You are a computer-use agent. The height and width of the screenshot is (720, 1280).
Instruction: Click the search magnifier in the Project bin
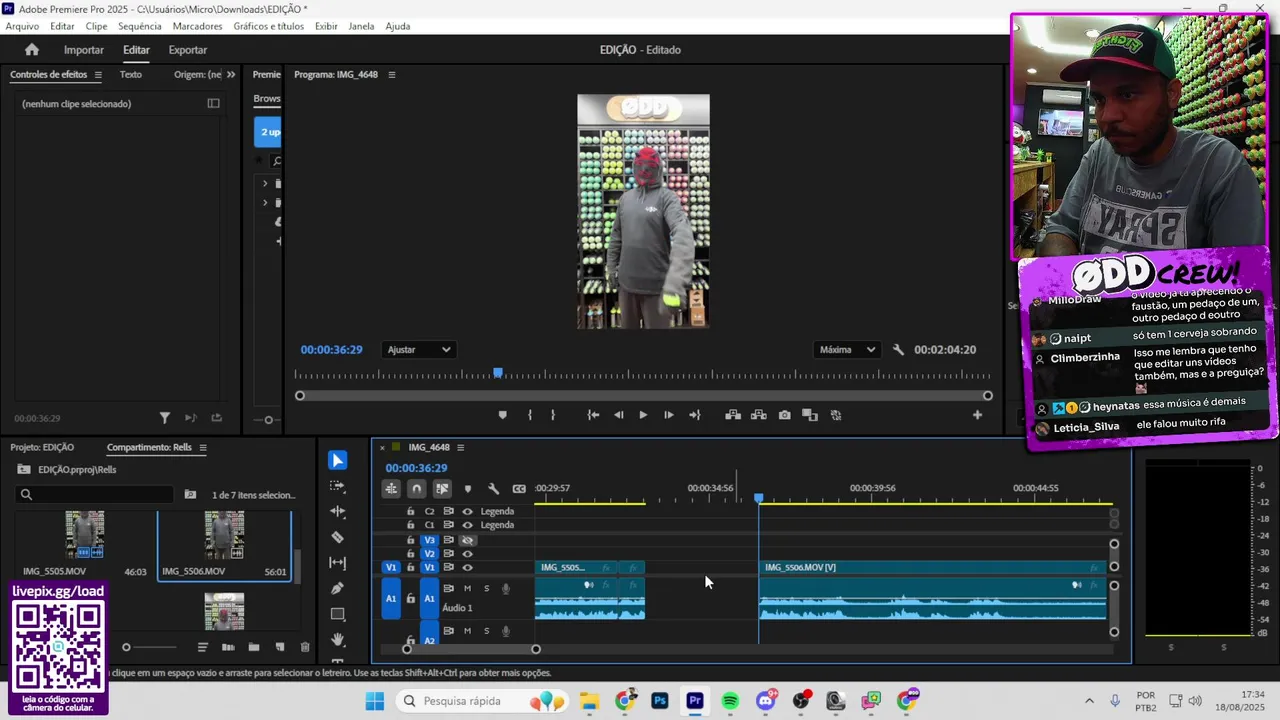click(27, 494)
